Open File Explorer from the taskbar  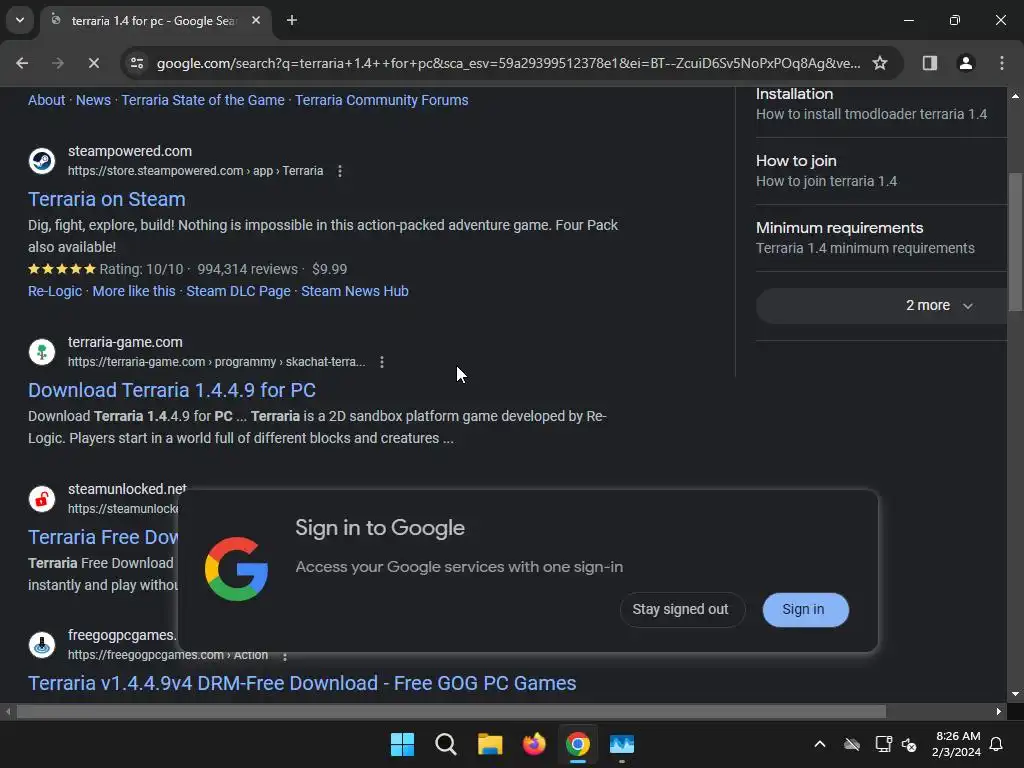pyautogui.click(x=490, y=744)
